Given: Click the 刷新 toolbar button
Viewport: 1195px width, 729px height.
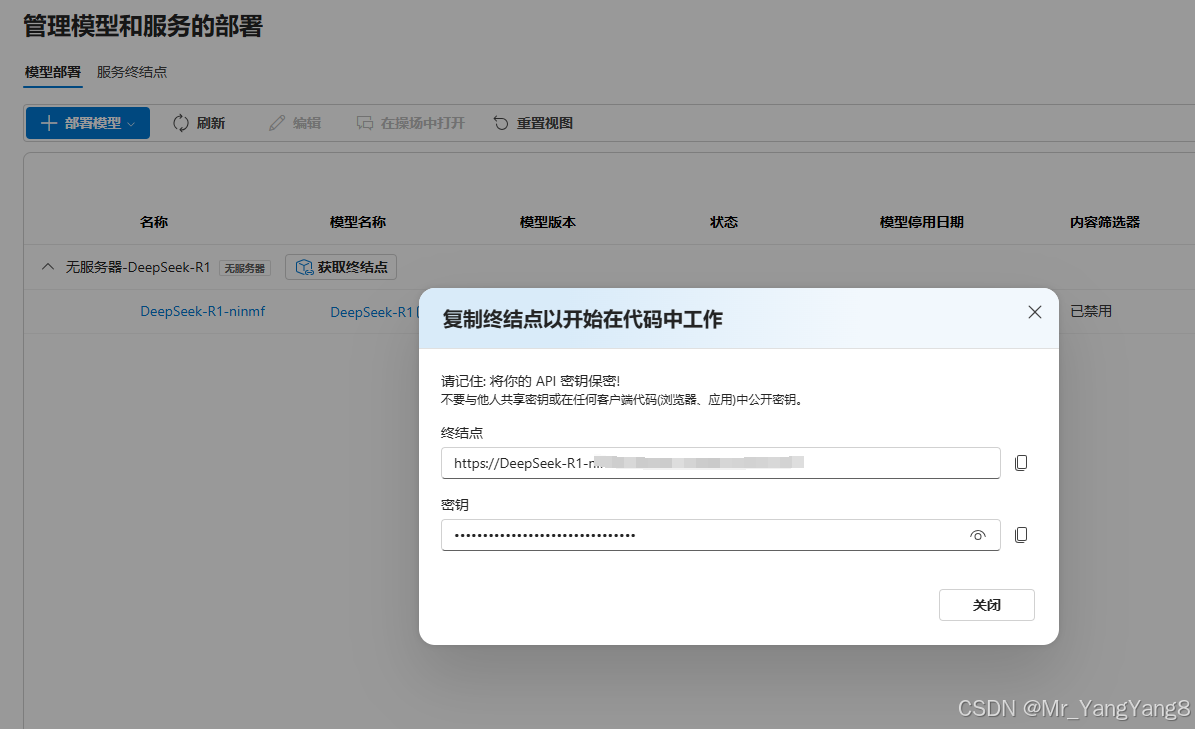Looking at the screenshot, I should 199,123.
